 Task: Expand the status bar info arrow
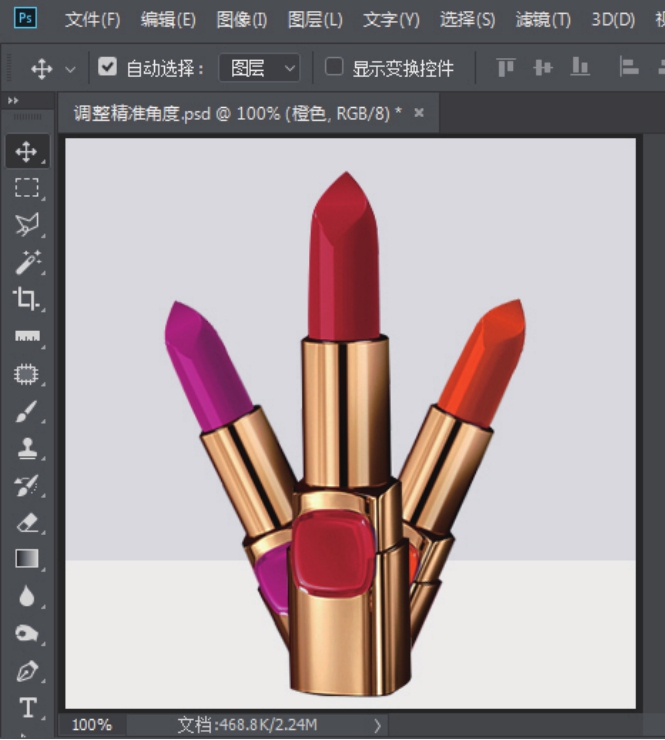click(377, 725)
